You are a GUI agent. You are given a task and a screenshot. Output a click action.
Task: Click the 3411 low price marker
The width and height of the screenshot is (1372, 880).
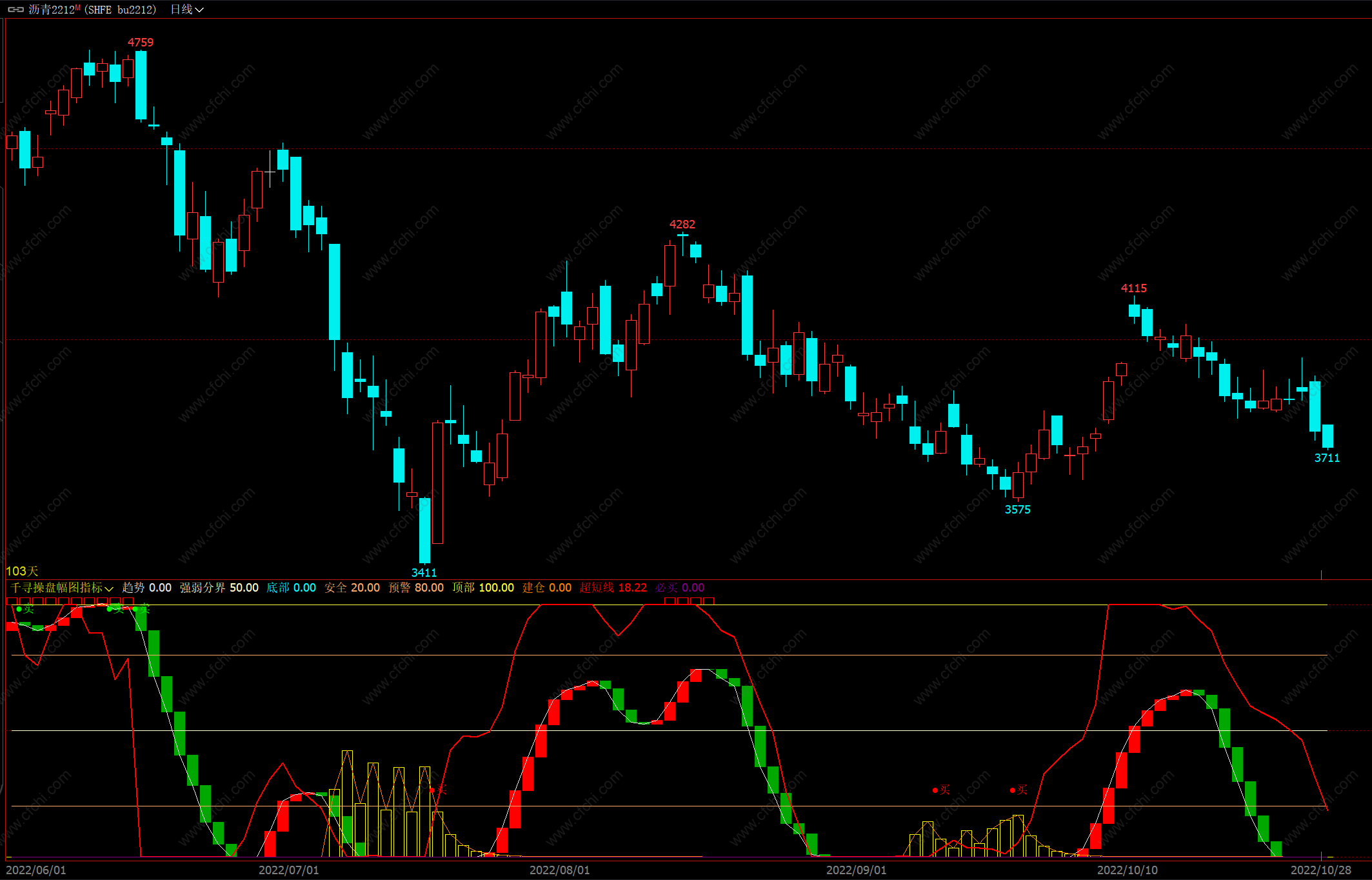[424, 572]
